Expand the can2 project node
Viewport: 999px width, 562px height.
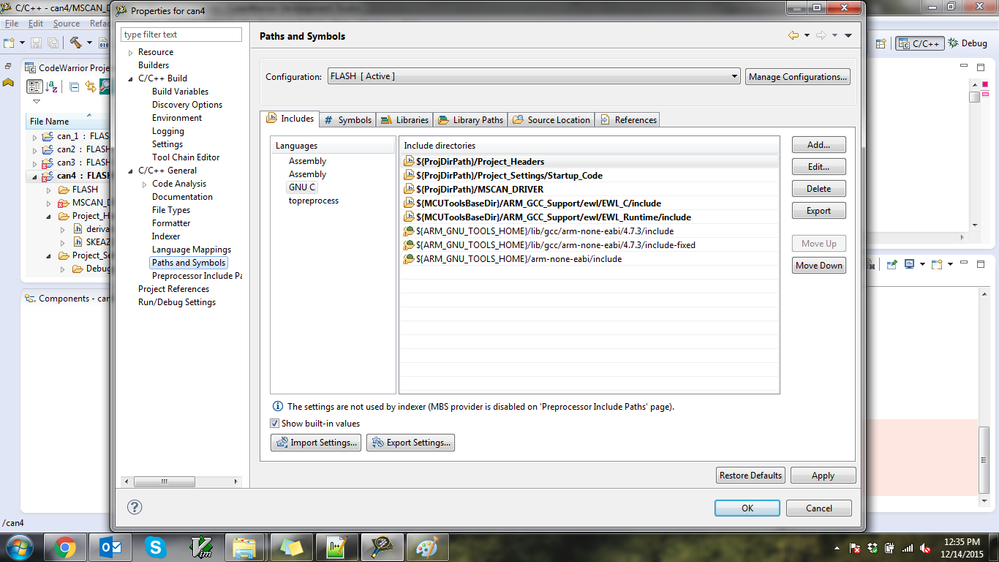[34, 150]
